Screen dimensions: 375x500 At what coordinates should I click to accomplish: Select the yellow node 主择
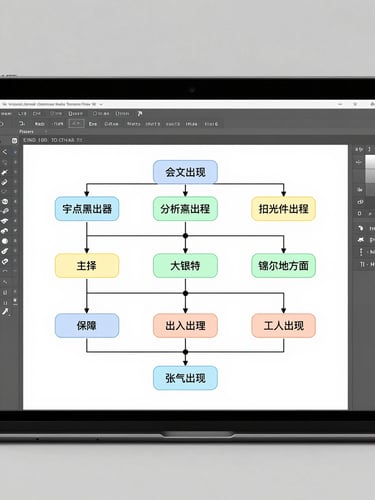(x=87, y=266)
